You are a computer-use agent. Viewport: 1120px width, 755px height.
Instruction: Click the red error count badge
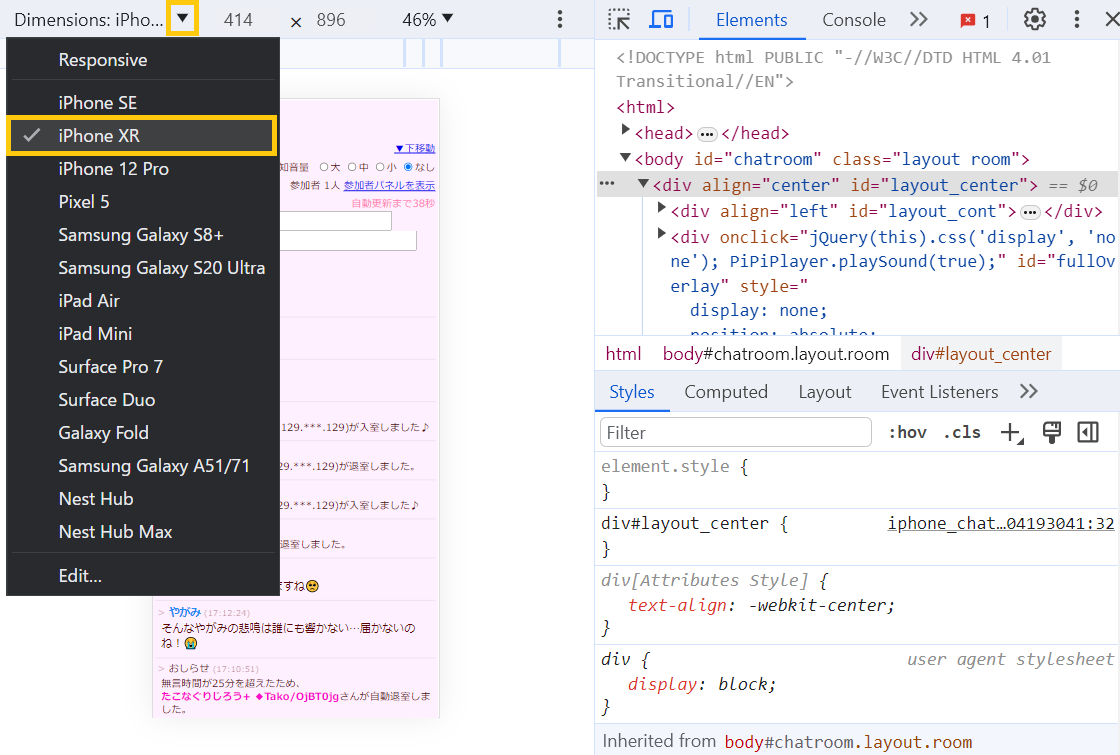coord(975,21)
